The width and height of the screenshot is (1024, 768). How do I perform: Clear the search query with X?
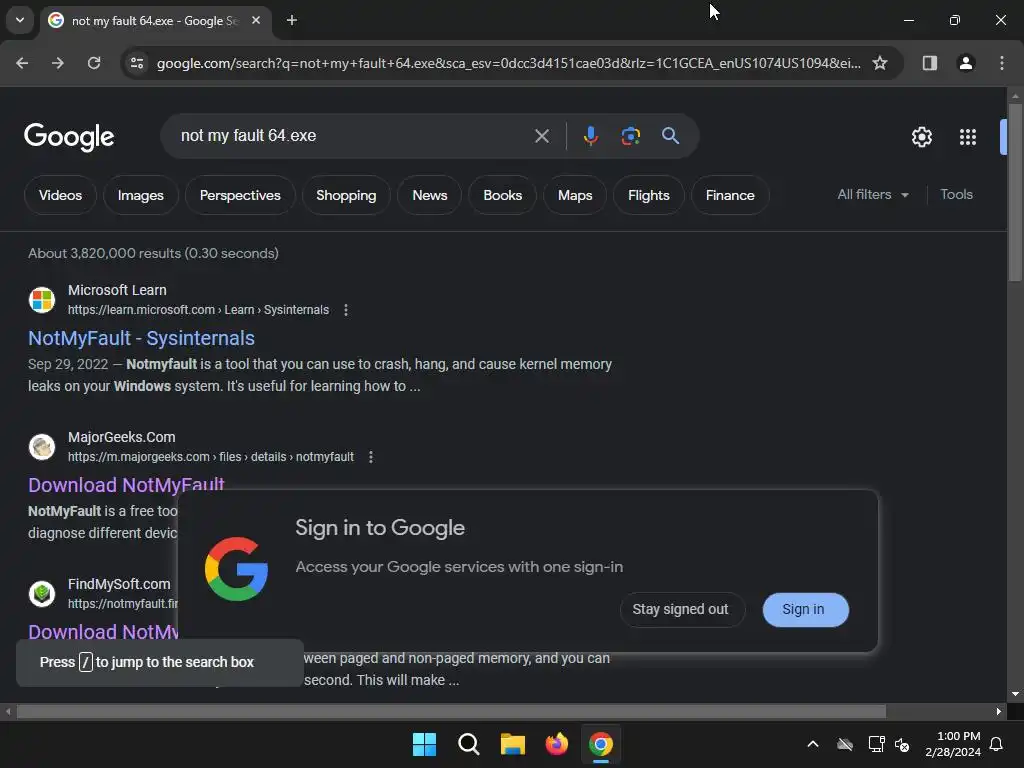[x=541, y=136]
